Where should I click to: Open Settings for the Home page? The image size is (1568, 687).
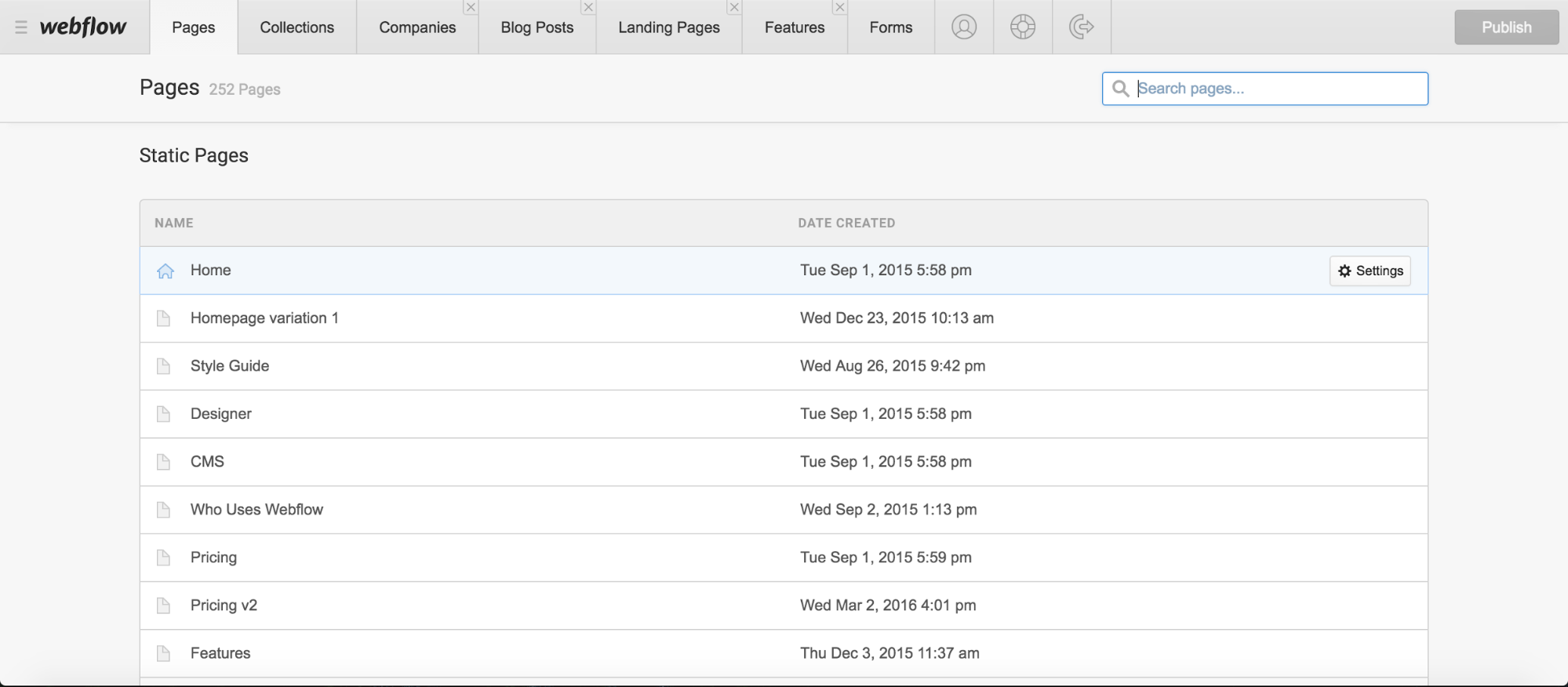(1370, 271)
